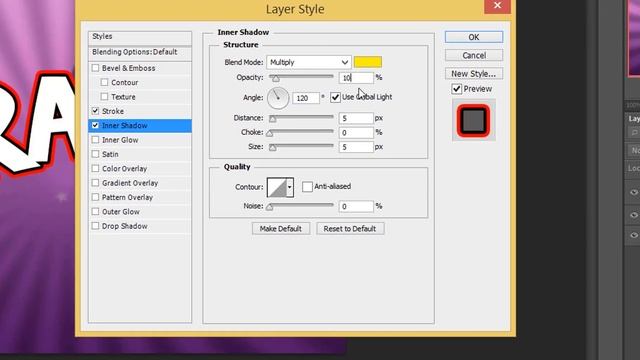Click the Size slider handle
Viewport: 640px width, 360px height.
click(273, 147)
